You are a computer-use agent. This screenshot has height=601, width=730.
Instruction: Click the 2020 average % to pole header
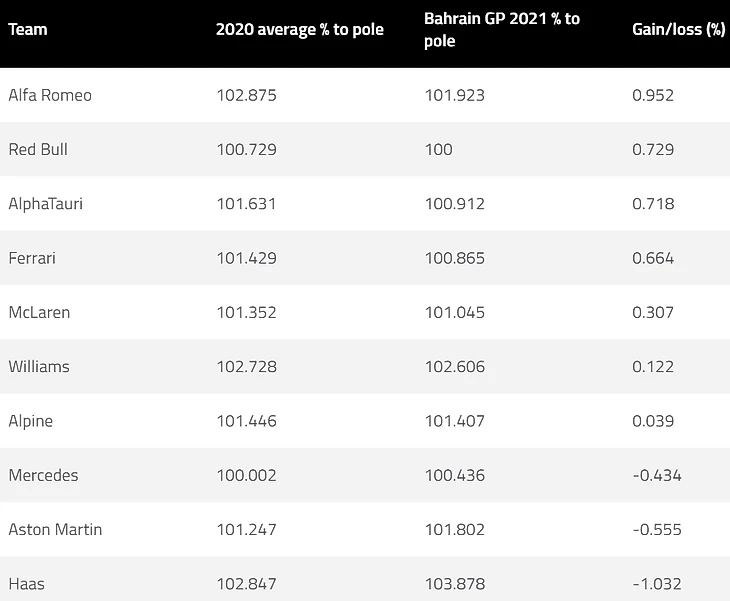300,29
